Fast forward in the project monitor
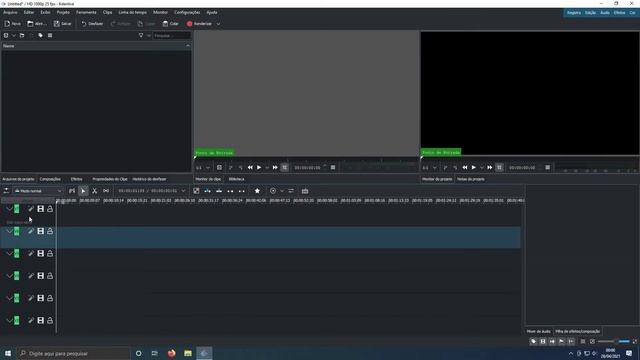 pyautogui.click(x=489, y=167)
